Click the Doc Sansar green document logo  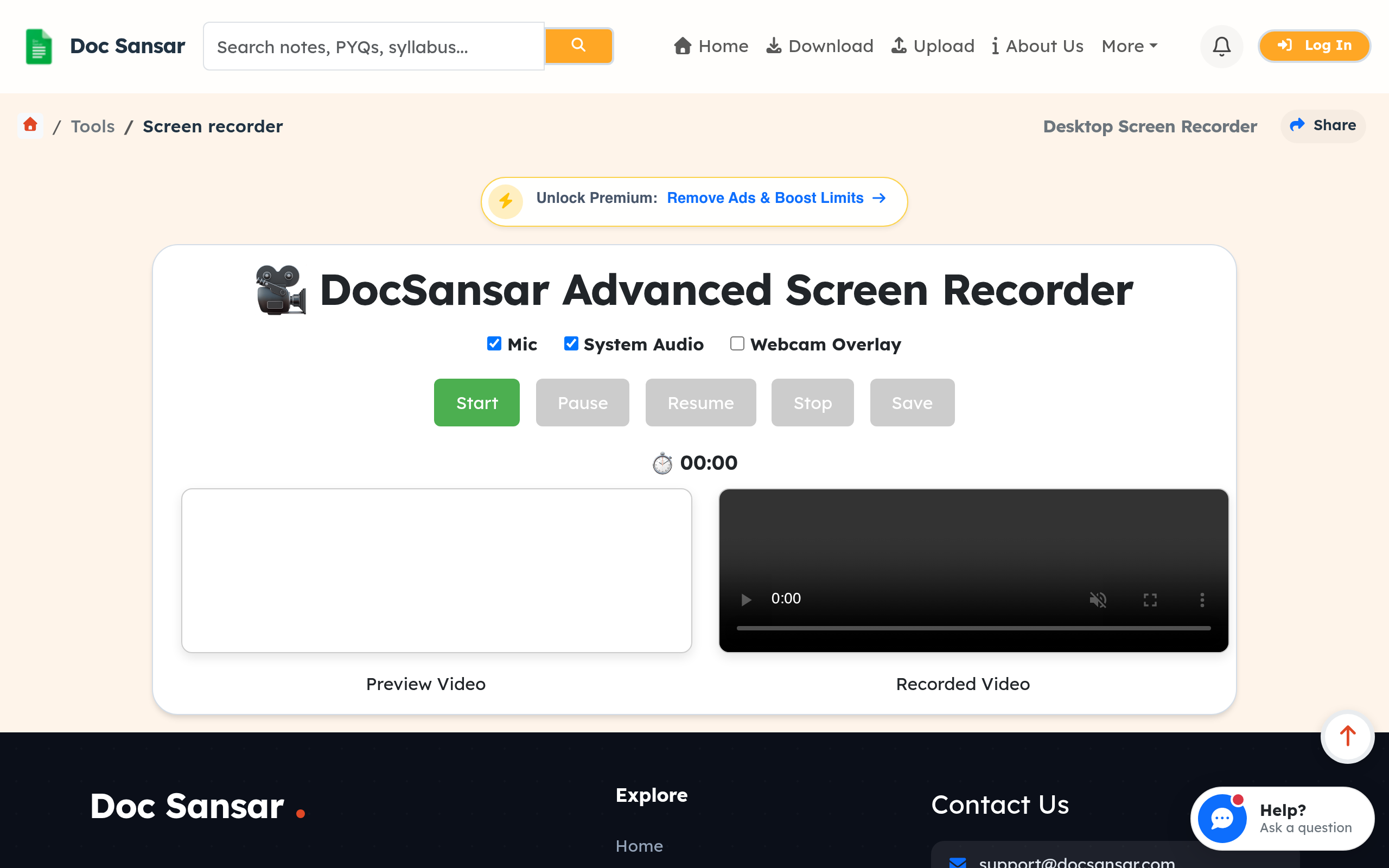click(39, 47)
